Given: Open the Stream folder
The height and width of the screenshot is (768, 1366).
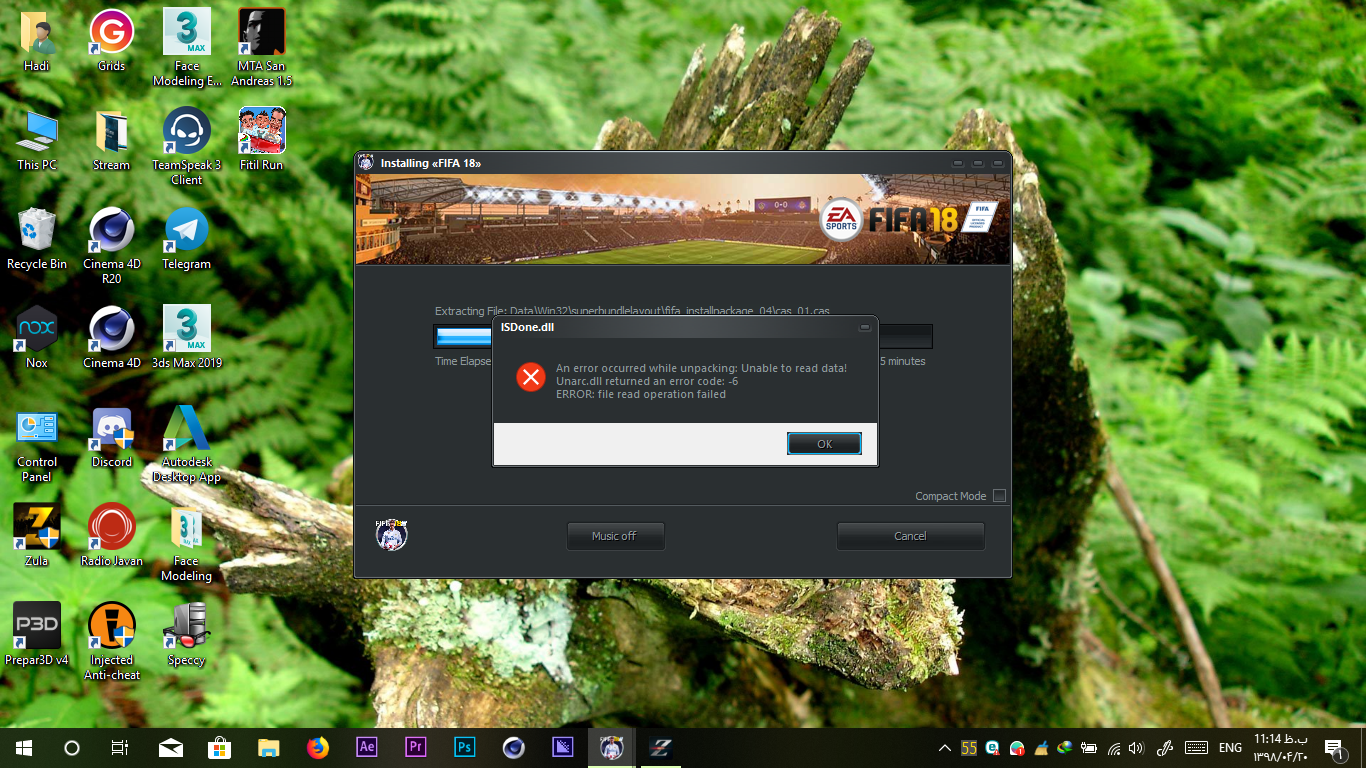Looking at the screenshot, I should 111,140.
